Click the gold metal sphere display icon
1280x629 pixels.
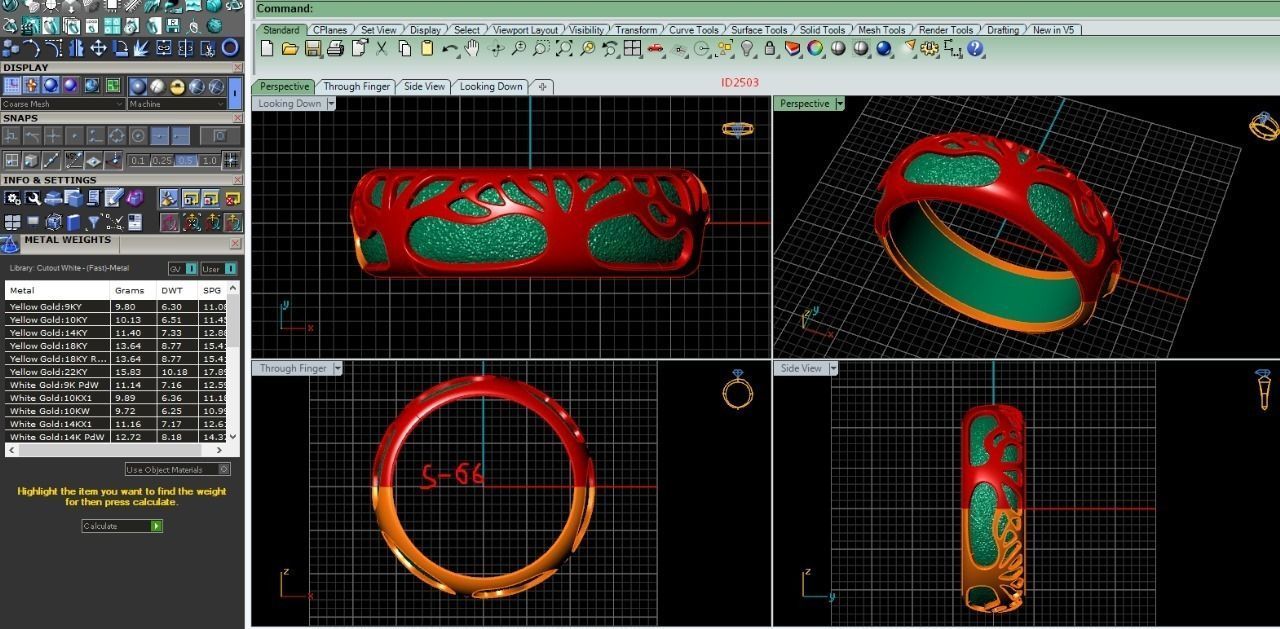(x=178, y=86)
